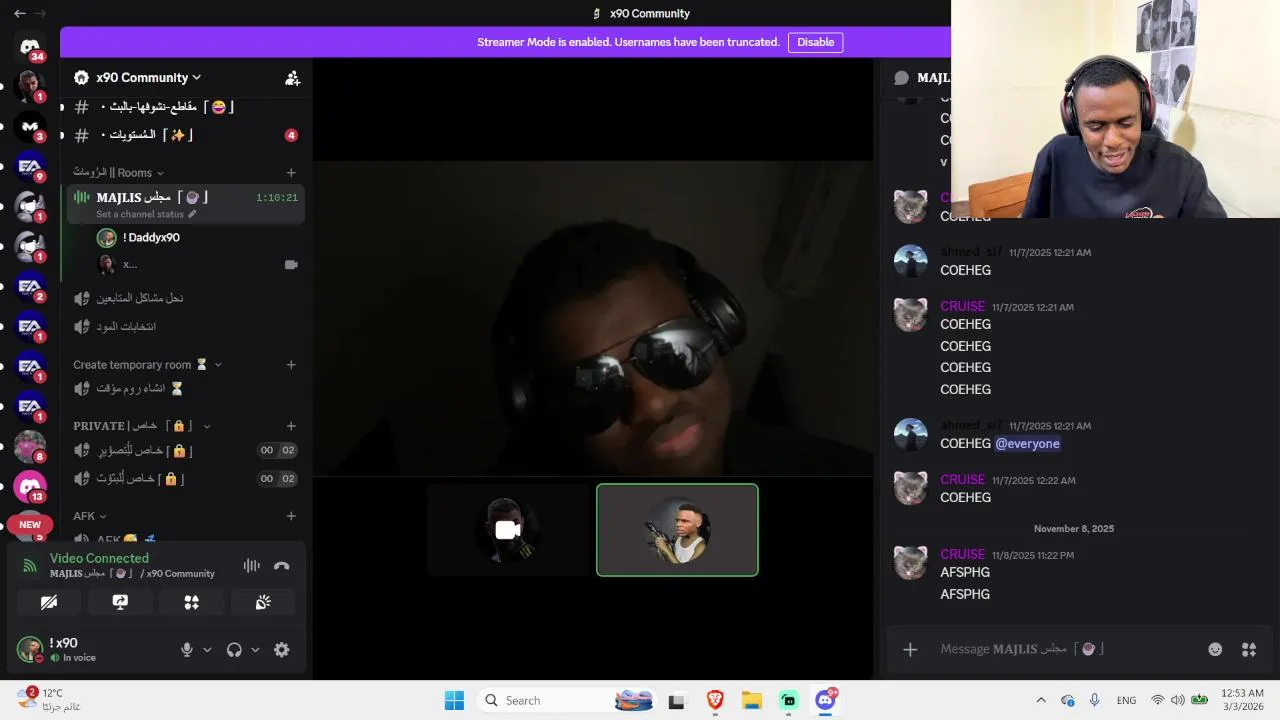Add a channel to Create temporary room category
The height and width of the screenshot is (720, 1280).
(291, 365)
